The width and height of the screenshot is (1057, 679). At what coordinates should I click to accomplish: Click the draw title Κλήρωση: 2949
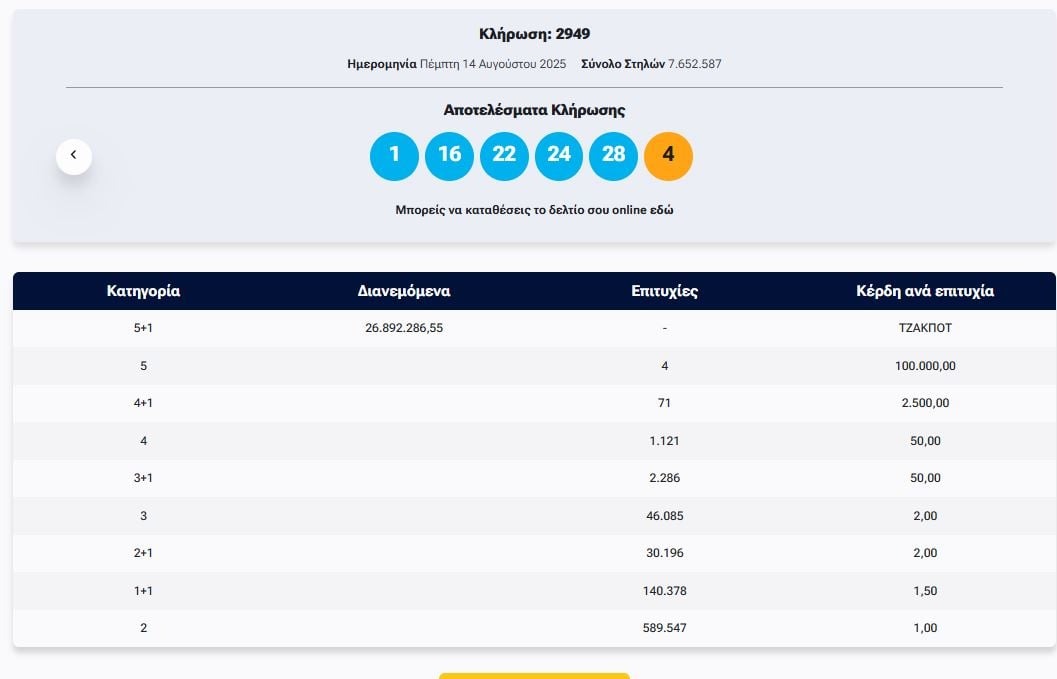point(534,34)
